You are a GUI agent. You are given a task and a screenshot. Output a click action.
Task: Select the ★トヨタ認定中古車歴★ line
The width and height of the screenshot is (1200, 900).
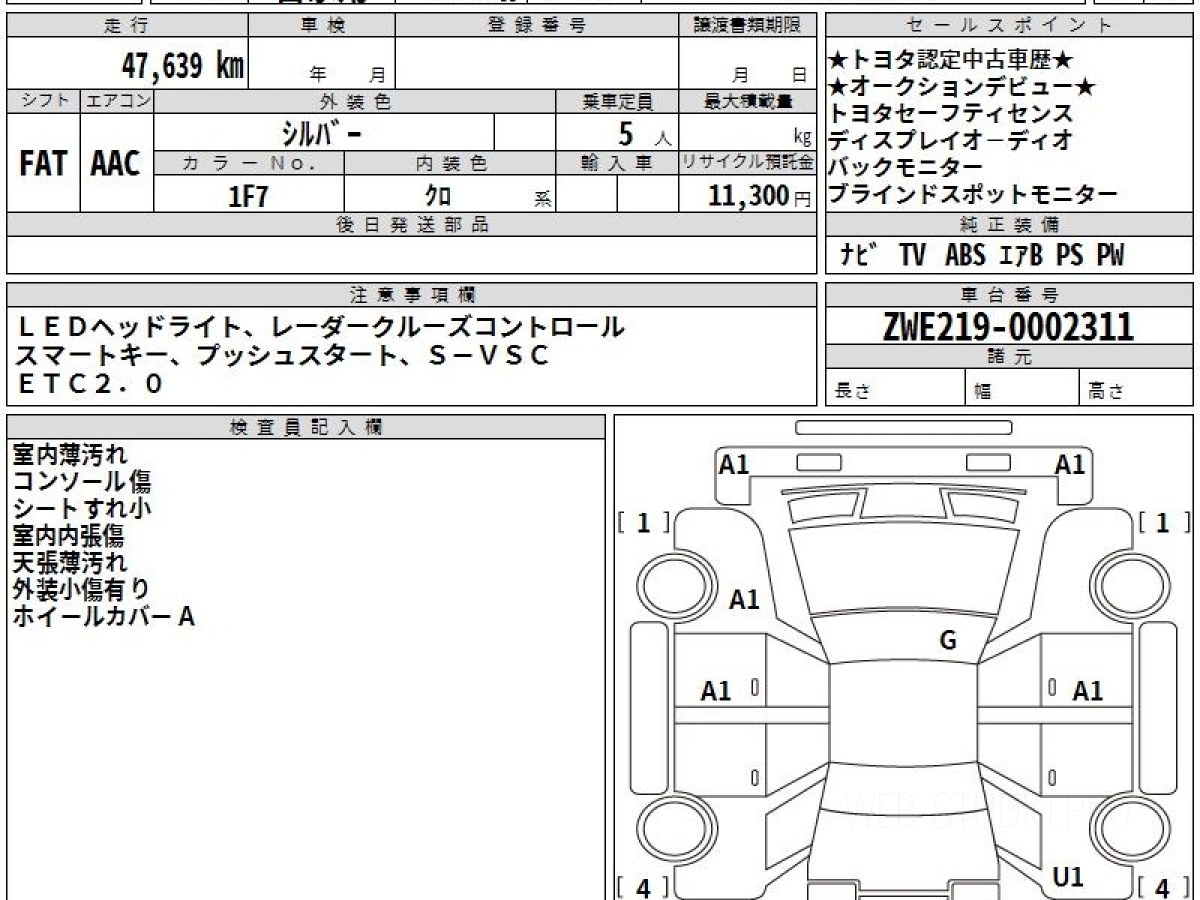952,61
